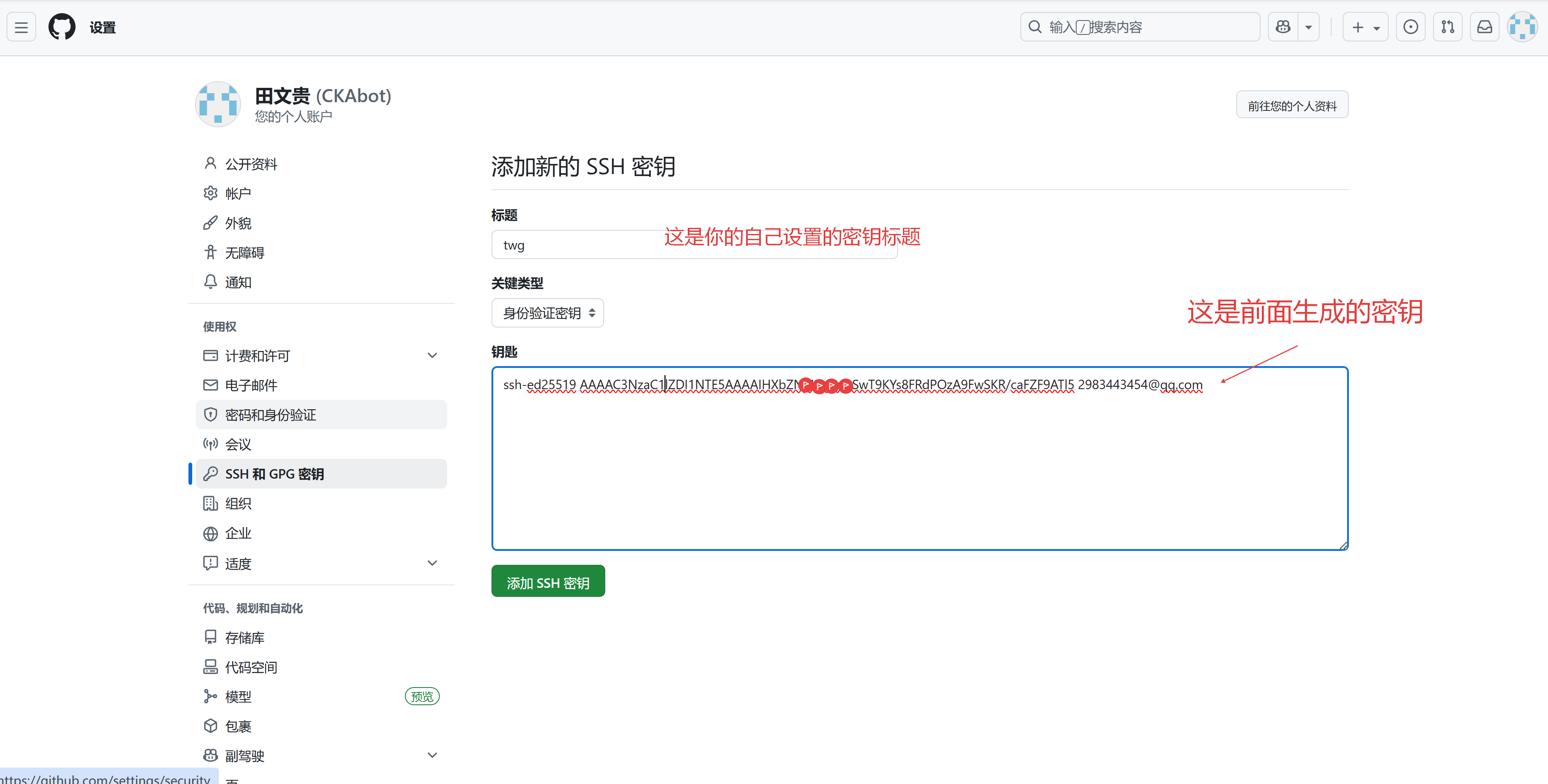Open the Copilot icon in the header
Screen dimensions: 1548x784
[1283, 27]
